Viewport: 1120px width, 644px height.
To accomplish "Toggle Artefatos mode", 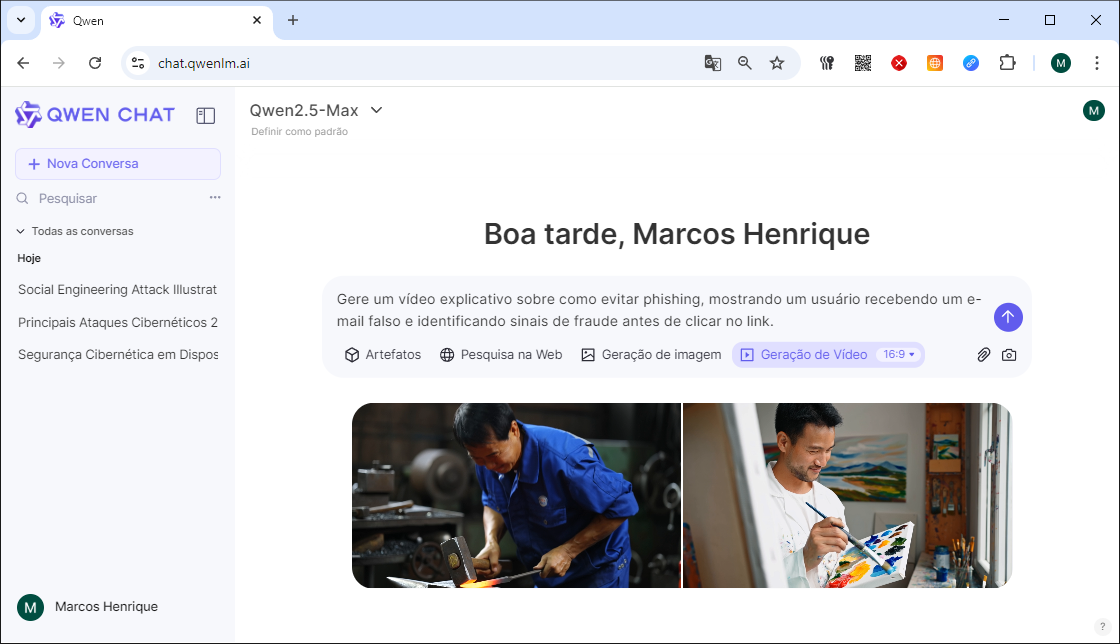I will 383,355.
